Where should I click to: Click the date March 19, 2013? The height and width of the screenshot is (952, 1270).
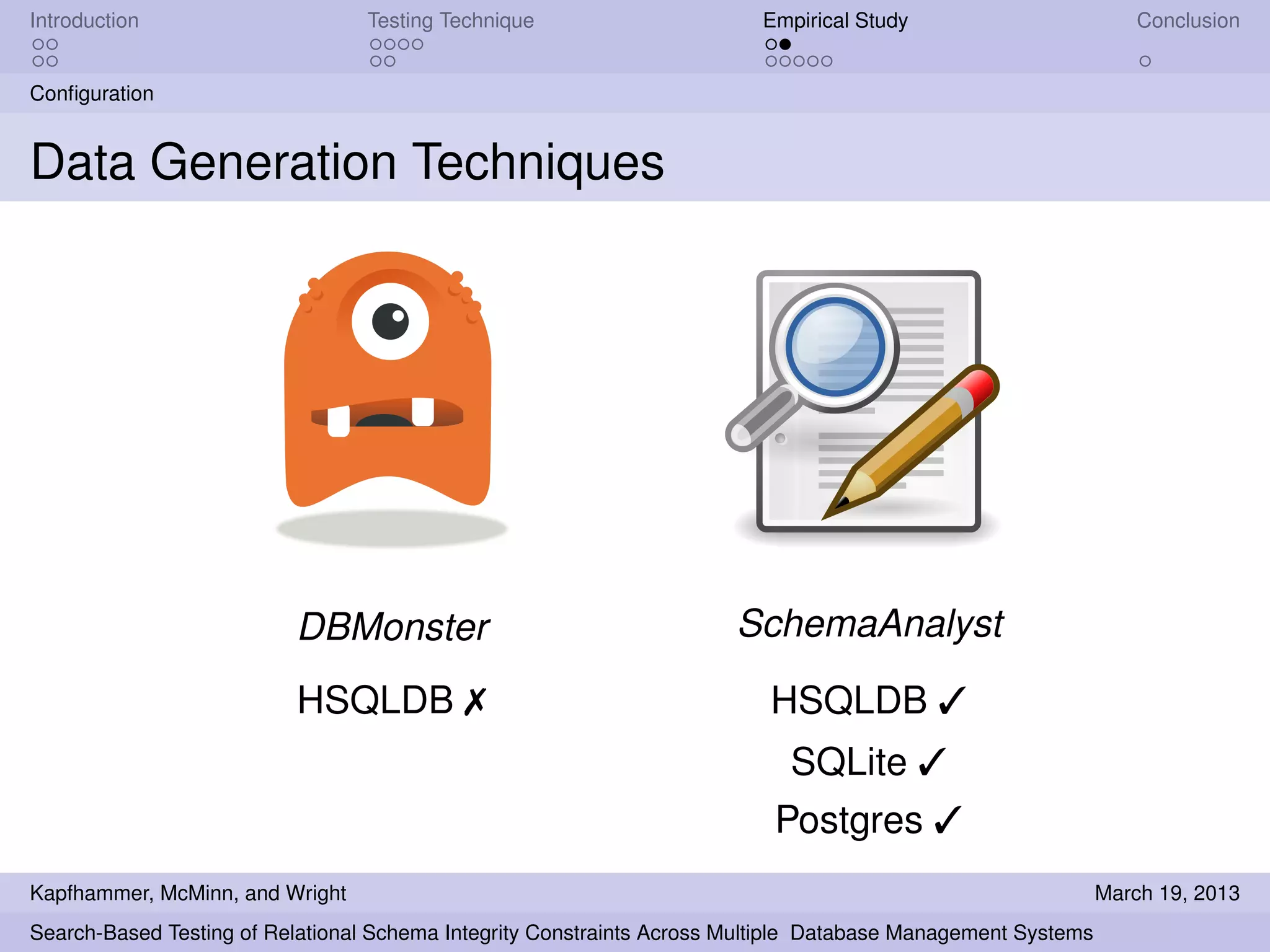click(1167, 893)
